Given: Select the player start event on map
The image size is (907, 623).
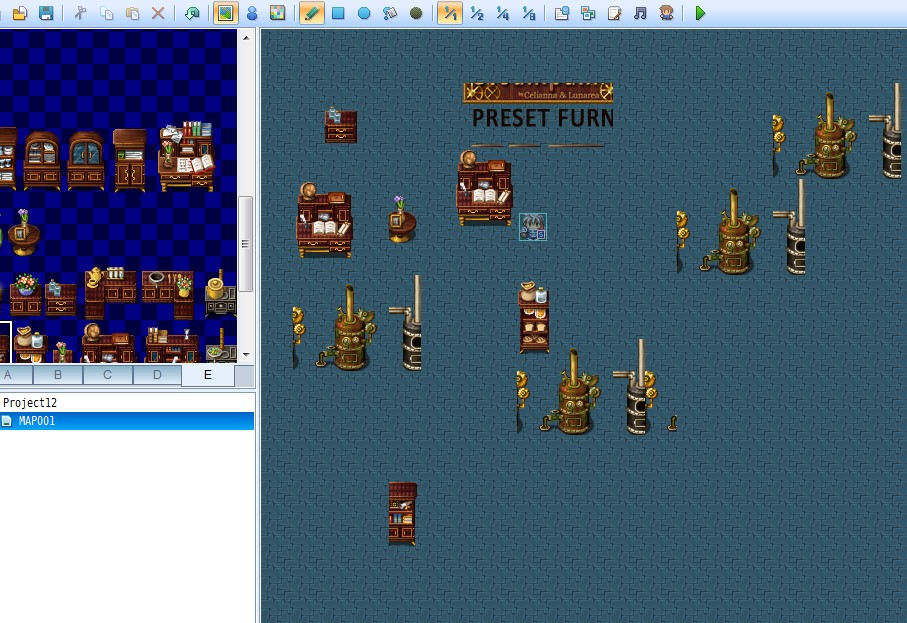Looking at the screenshot, I should pos(533,227).
